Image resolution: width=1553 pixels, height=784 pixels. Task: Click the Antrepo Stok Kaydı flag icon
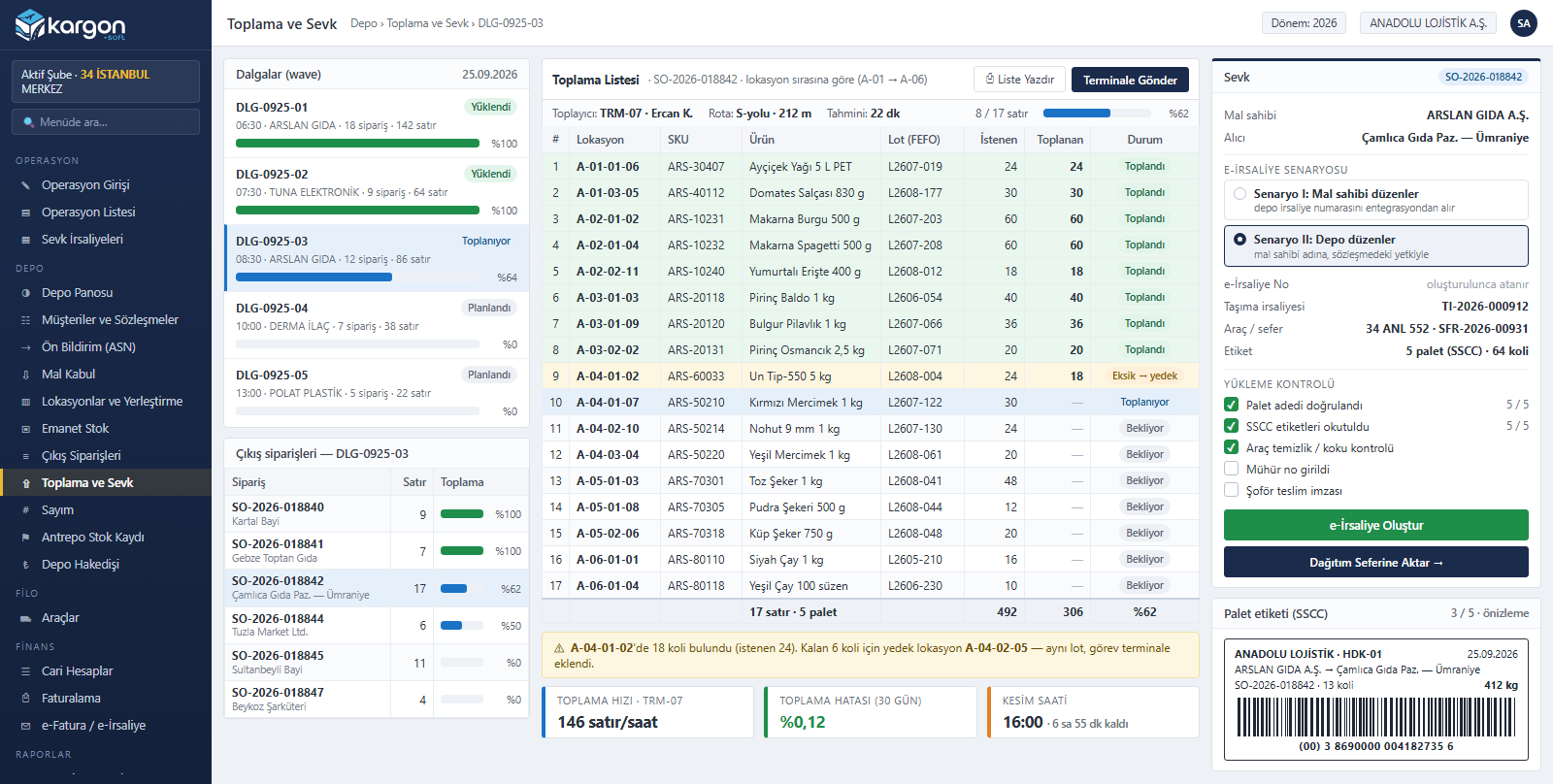click(x=25, y=538)
